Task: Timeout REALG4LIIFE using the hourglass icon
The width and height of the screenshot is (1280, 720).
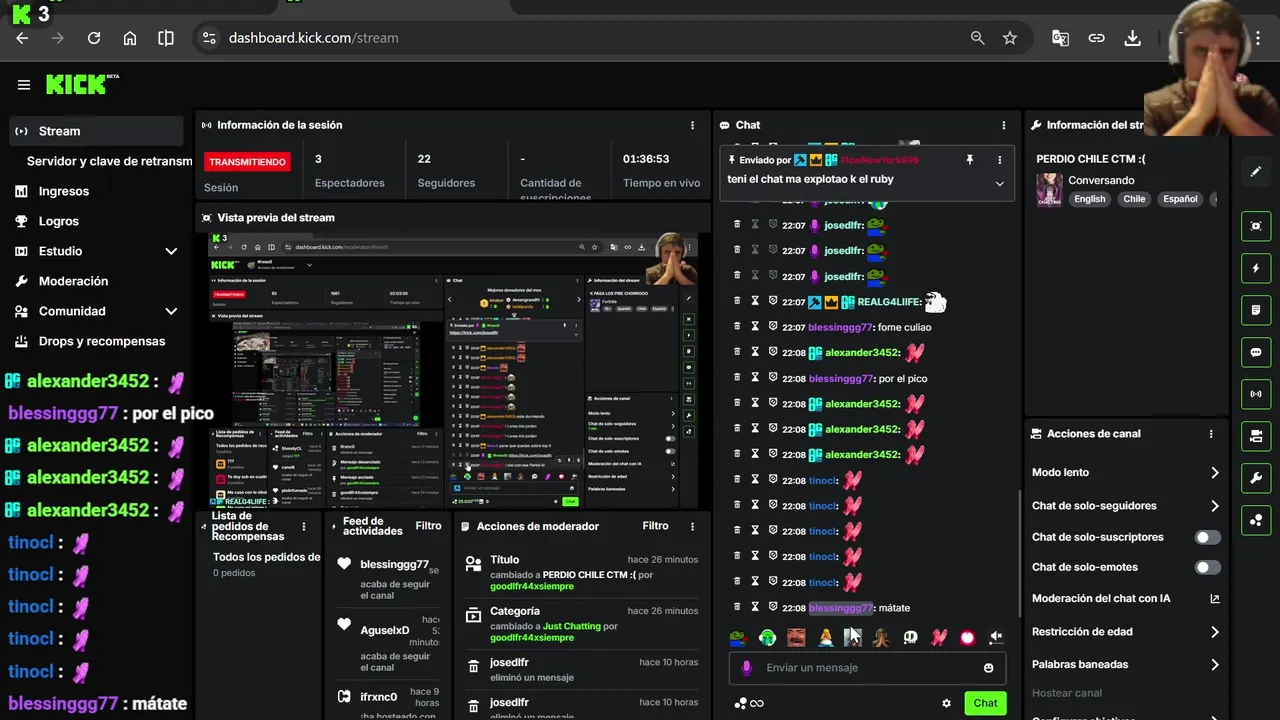Action: coord(755,301)
